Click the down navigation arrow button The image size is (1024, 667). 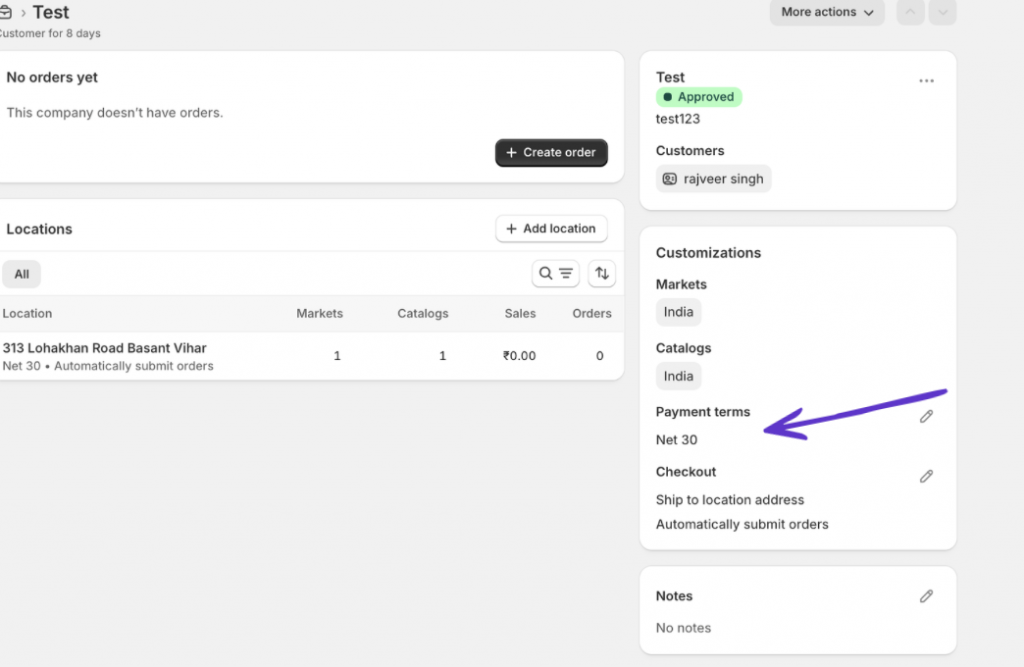[x=941, y=12]
